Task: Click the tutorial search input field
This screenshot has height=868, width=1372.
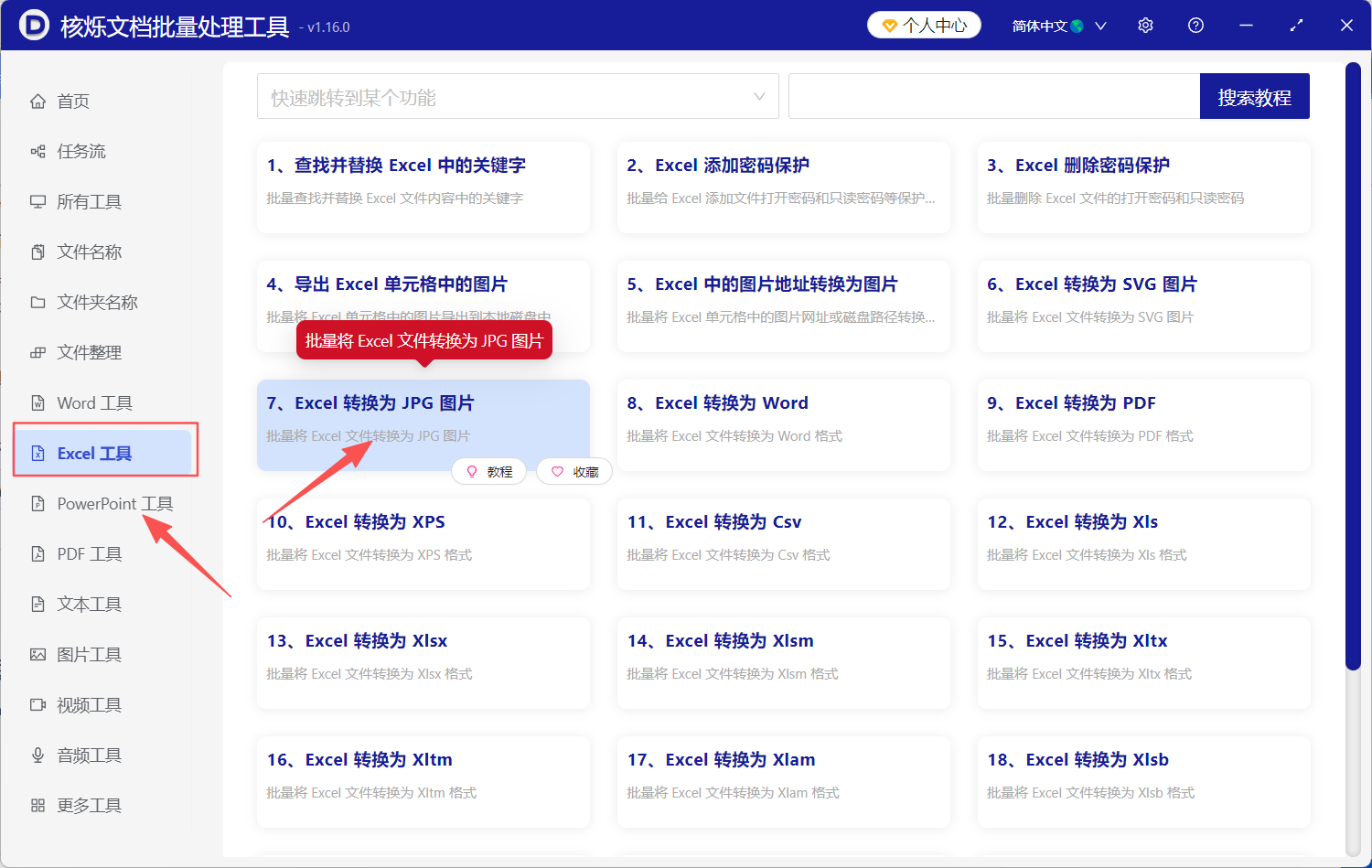Action: click(x=992, y=96)
